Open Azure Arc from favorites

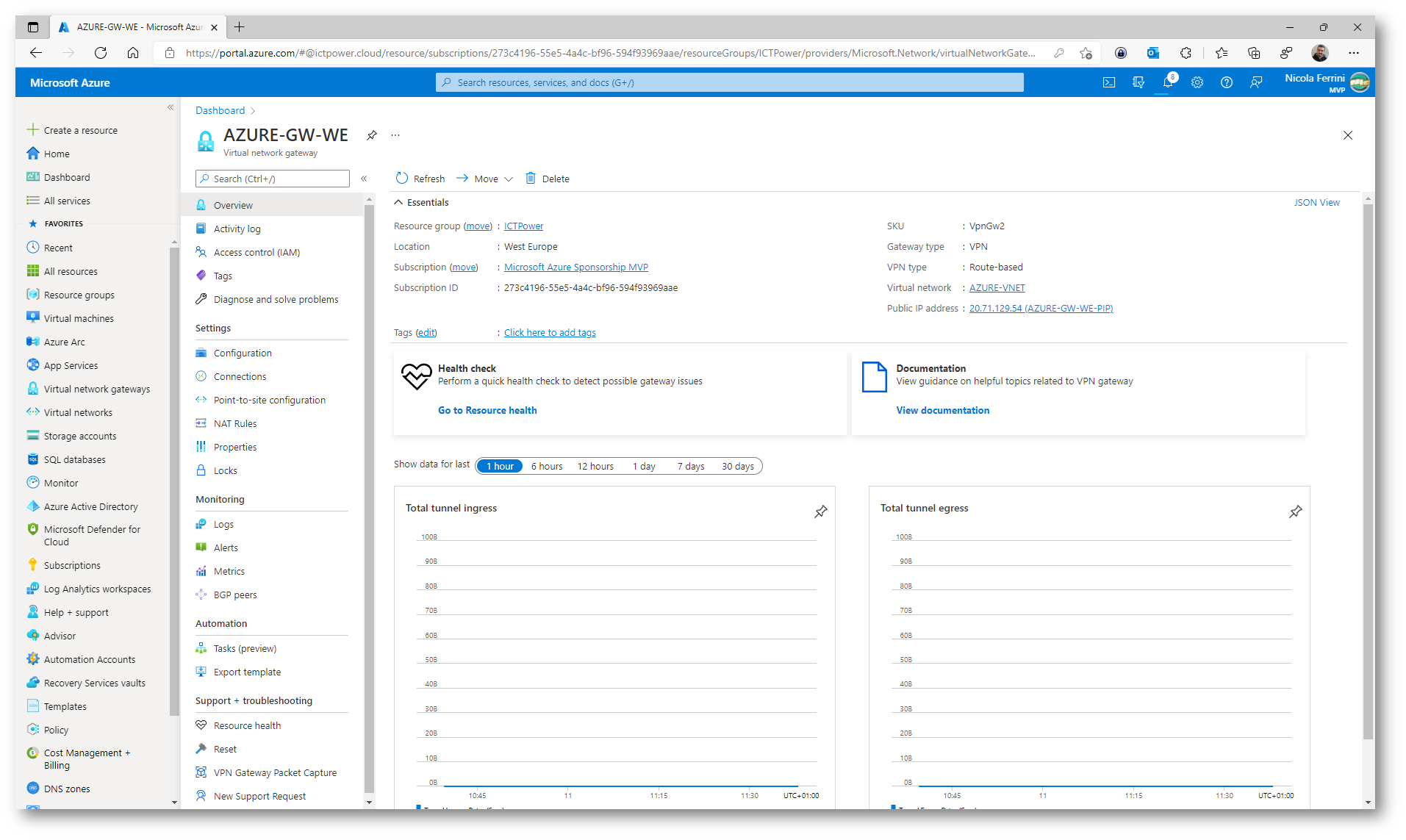click(x=65, y=342)
